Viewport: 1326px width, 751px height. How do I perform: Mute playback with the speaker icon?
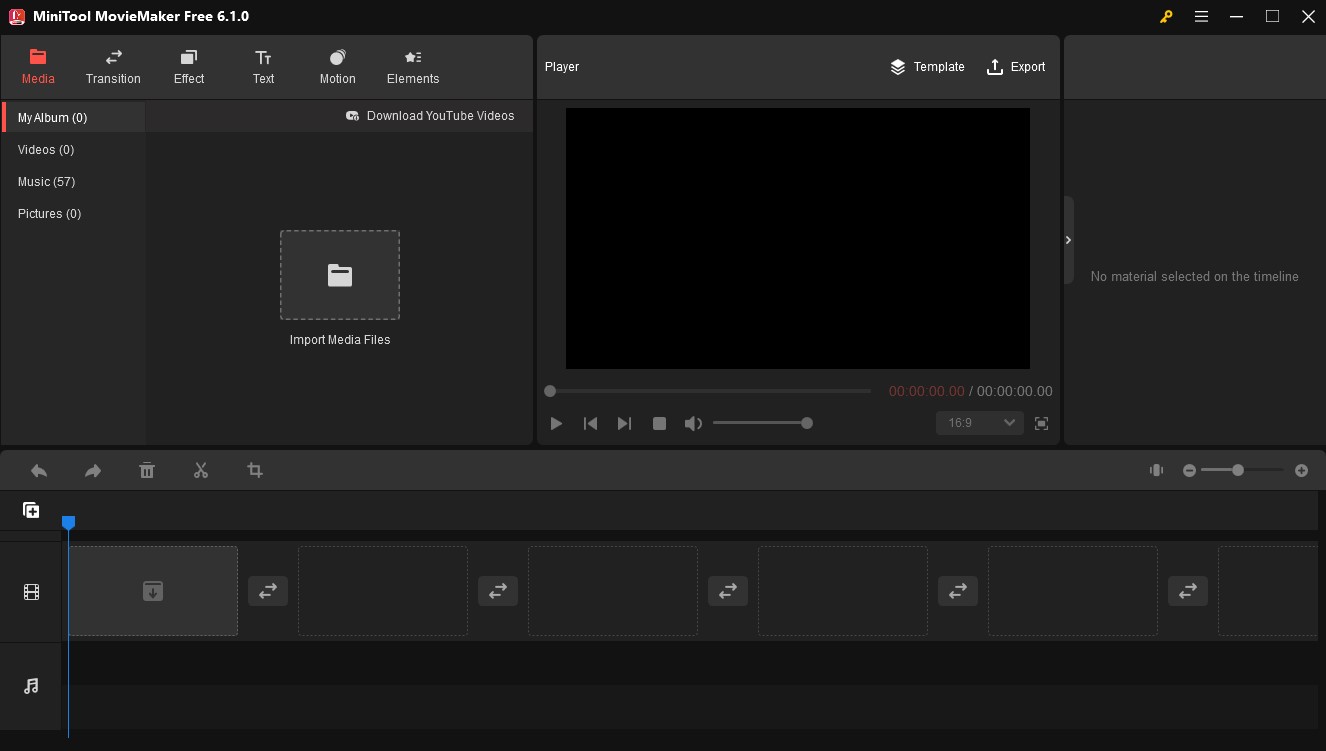(x=693, y=423)
